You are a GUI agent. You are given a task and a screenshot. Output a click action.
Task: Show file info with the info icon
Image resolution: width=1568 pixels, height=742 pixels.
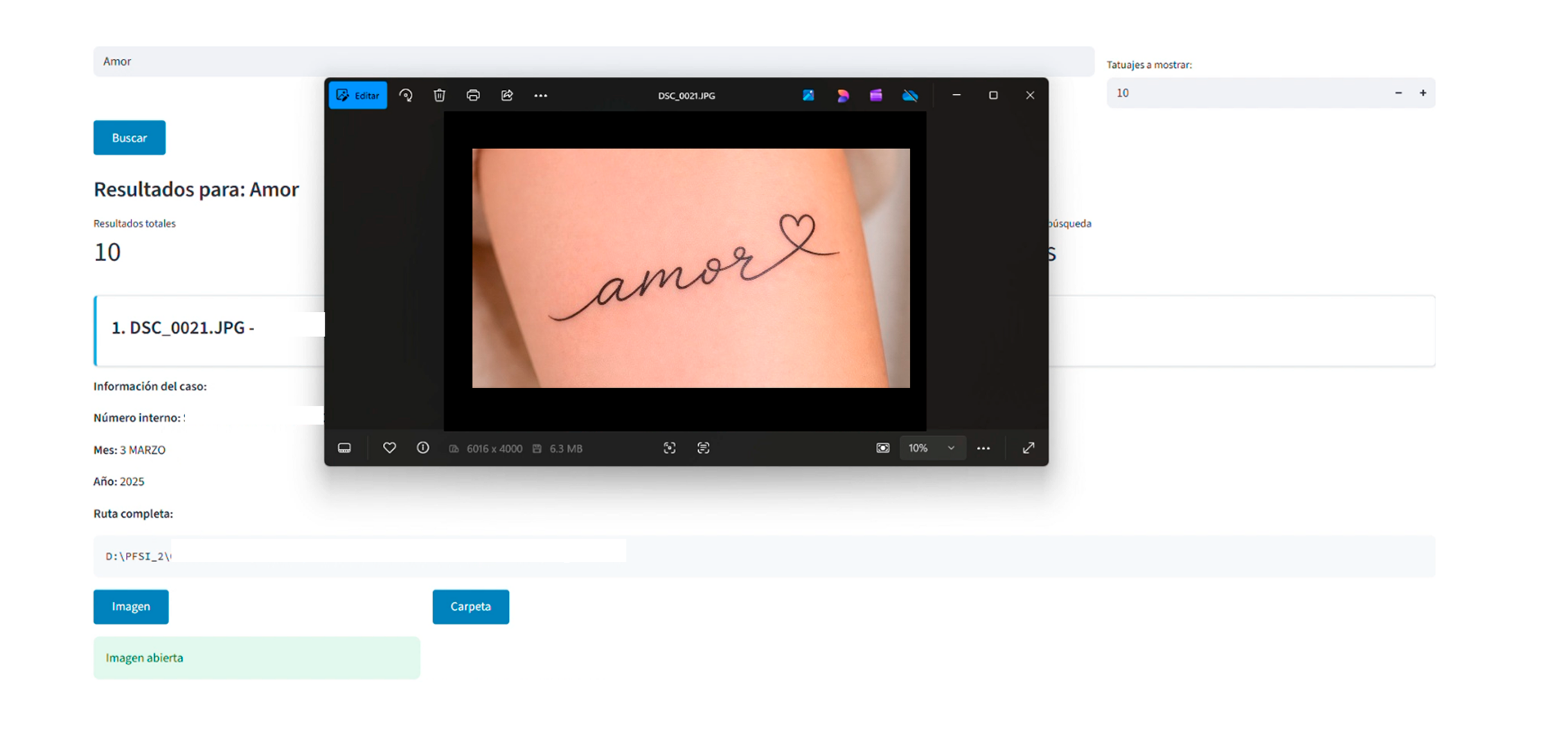(422, 448)
